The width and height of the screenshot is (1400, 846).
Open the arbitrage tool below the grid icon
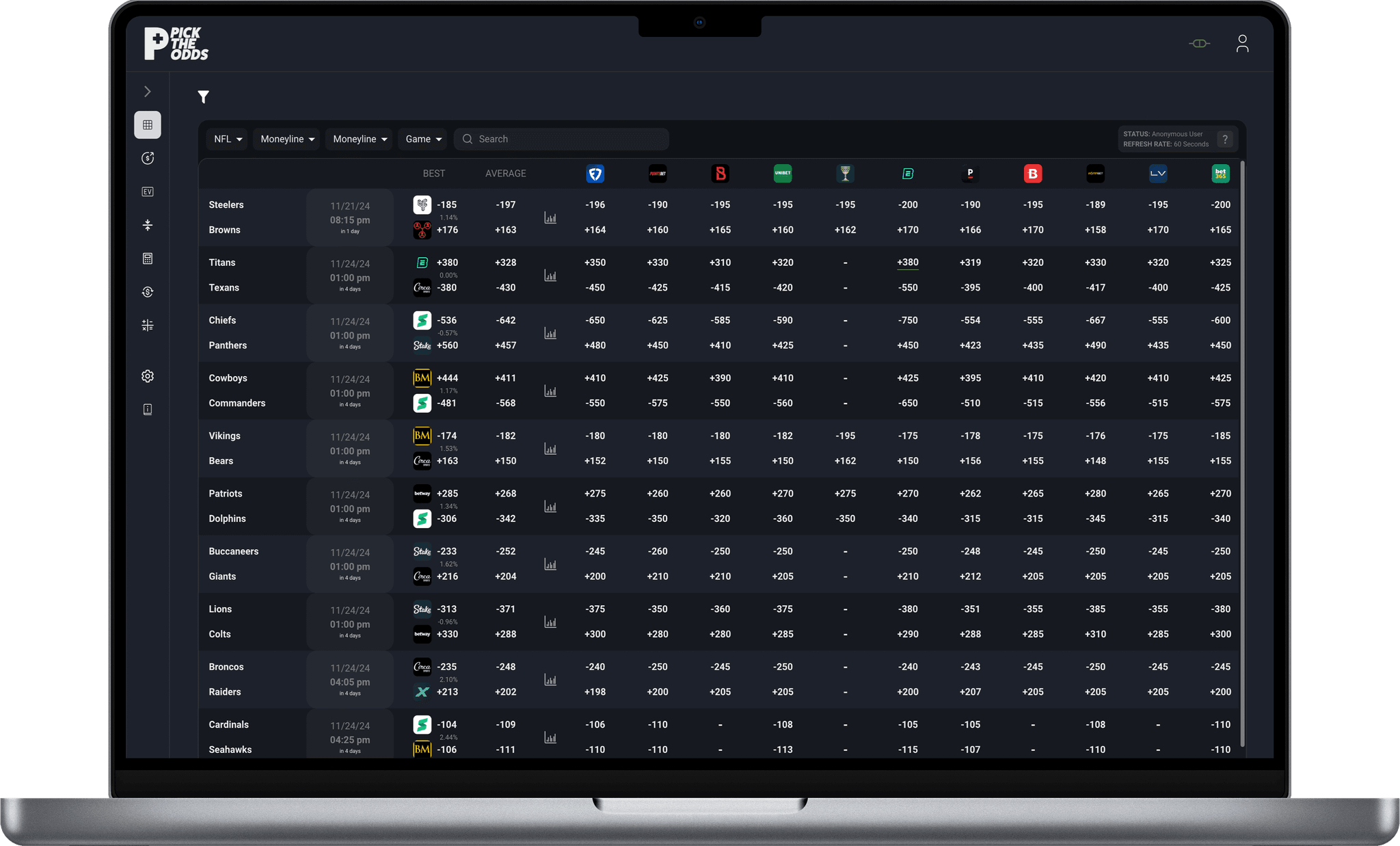point(148,158)
